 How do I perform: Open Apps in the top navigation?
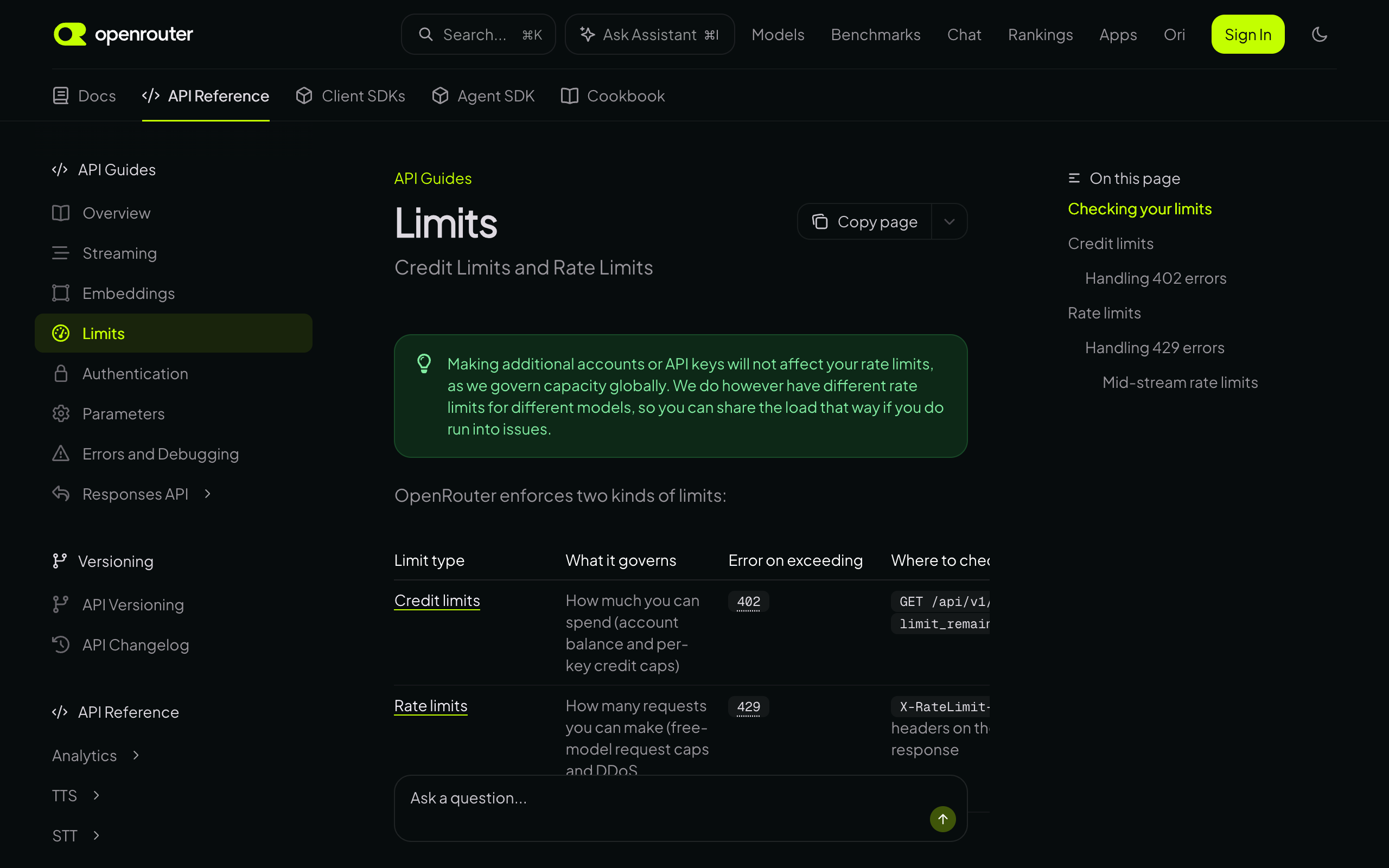point(1118,34)
